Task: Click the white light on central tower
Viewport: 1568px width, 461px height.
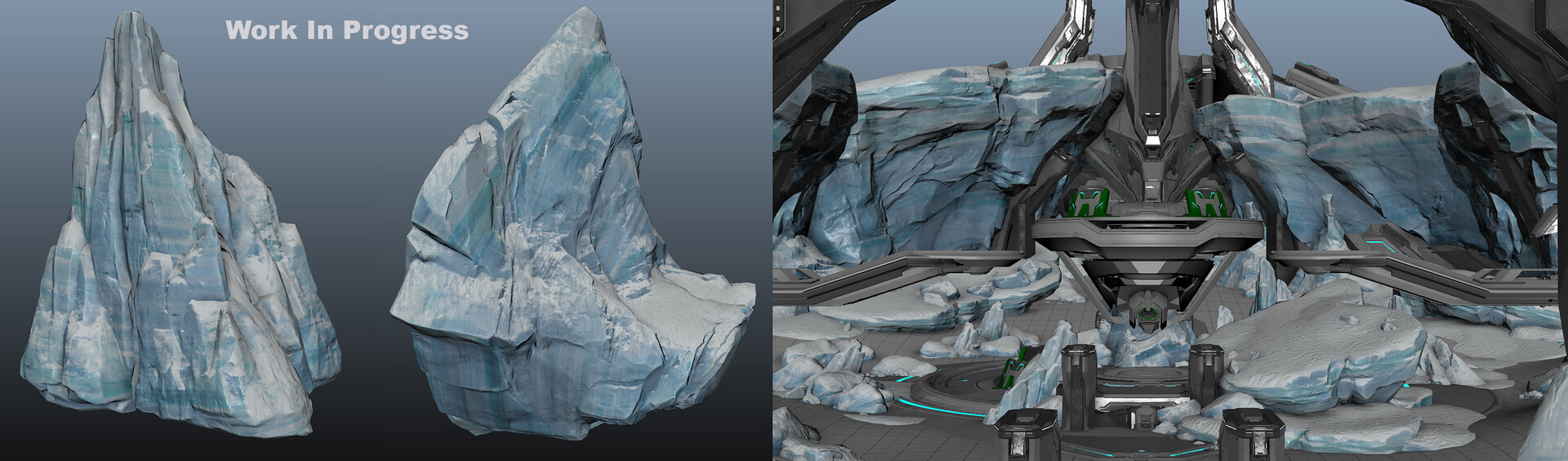Action: point(1152,141)
